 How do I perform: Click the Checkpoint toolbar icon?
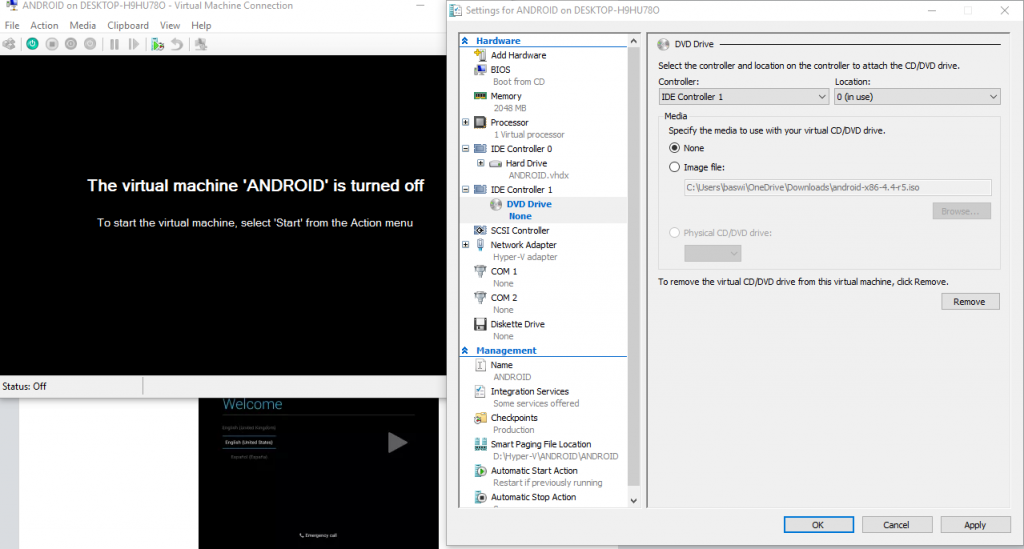(x=157, y=44)
